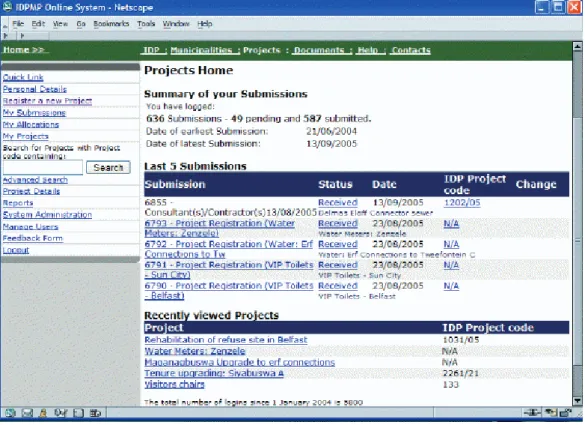Open Water Meters: Zenzele recent project

[x=195, y=351]
